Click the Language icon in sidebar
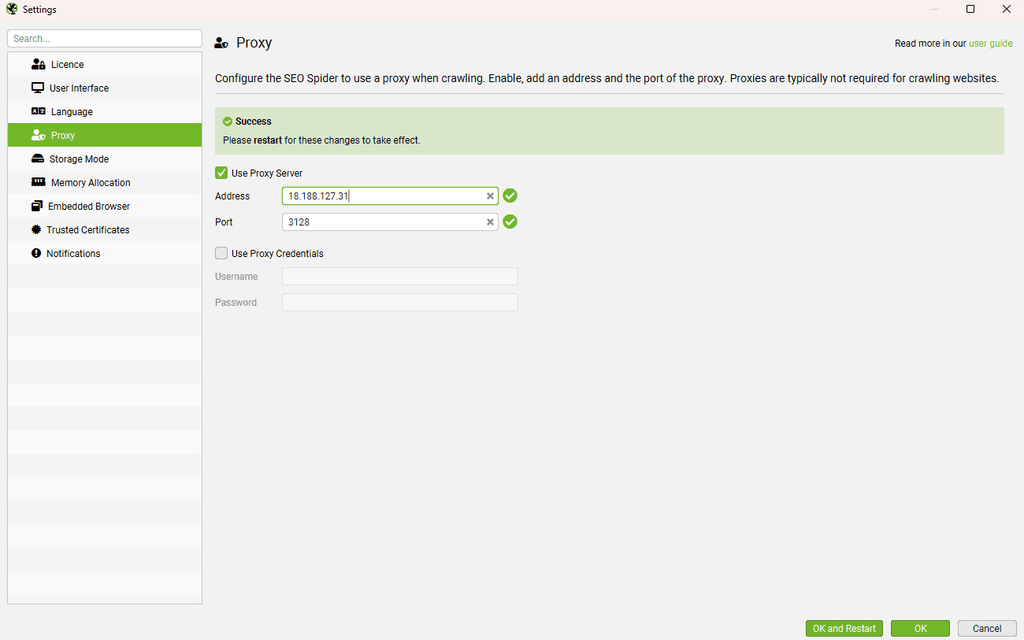The height and width of the screenshot is (640, 1024). 39,112
